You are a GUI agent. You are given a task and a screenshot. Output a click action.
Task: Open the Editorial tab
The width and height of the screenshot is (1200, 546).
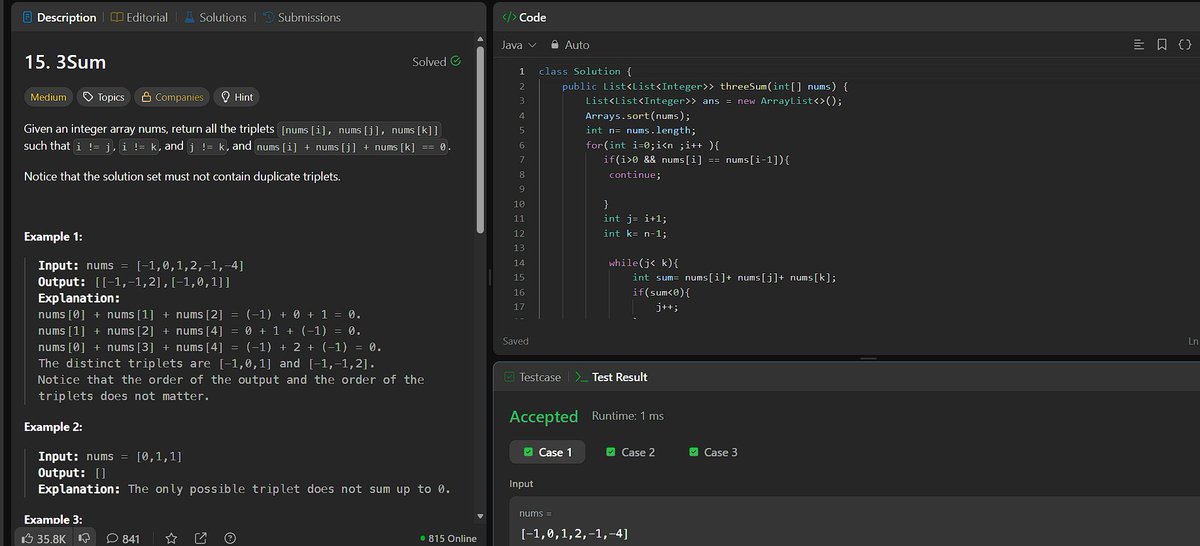[139, 17]
